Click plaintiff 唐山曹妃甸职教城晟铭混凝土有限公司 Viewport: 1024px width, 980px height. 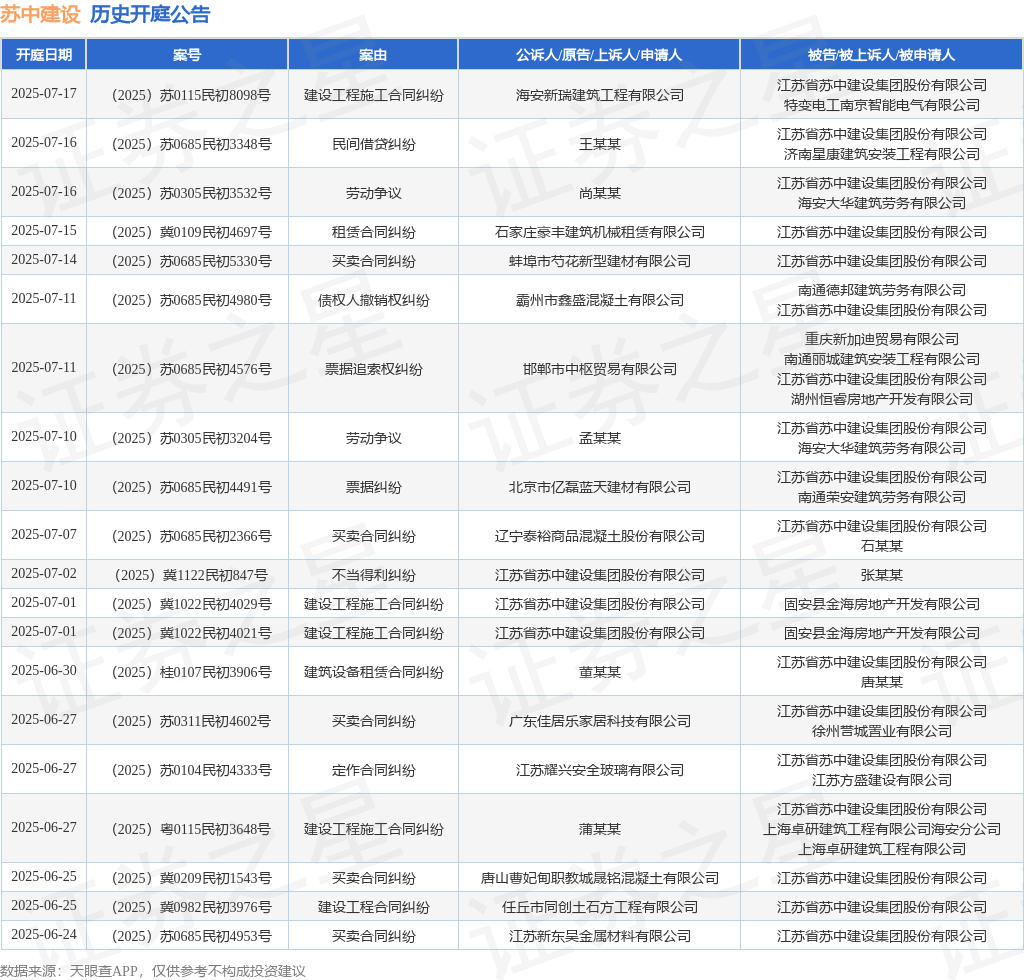(600, 878)
